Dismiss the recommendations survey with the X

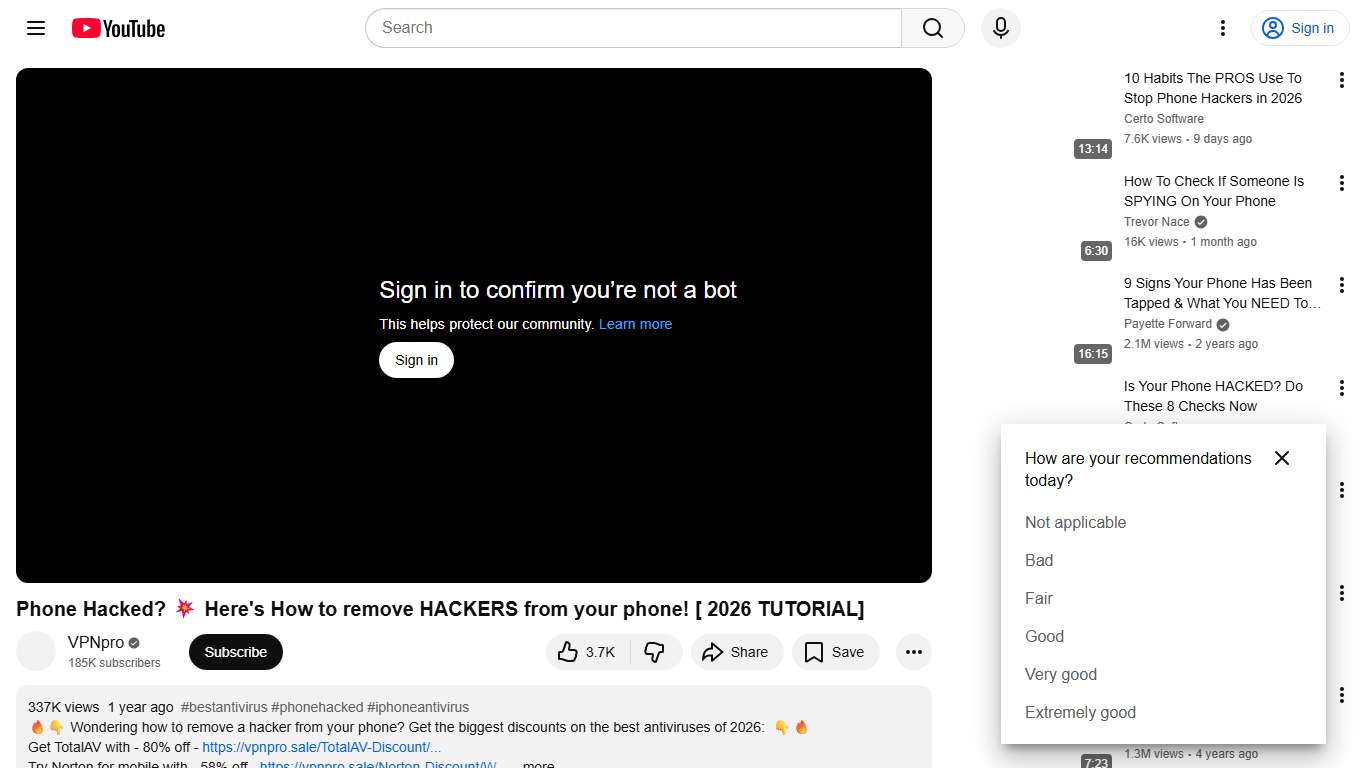point(1281,458)
